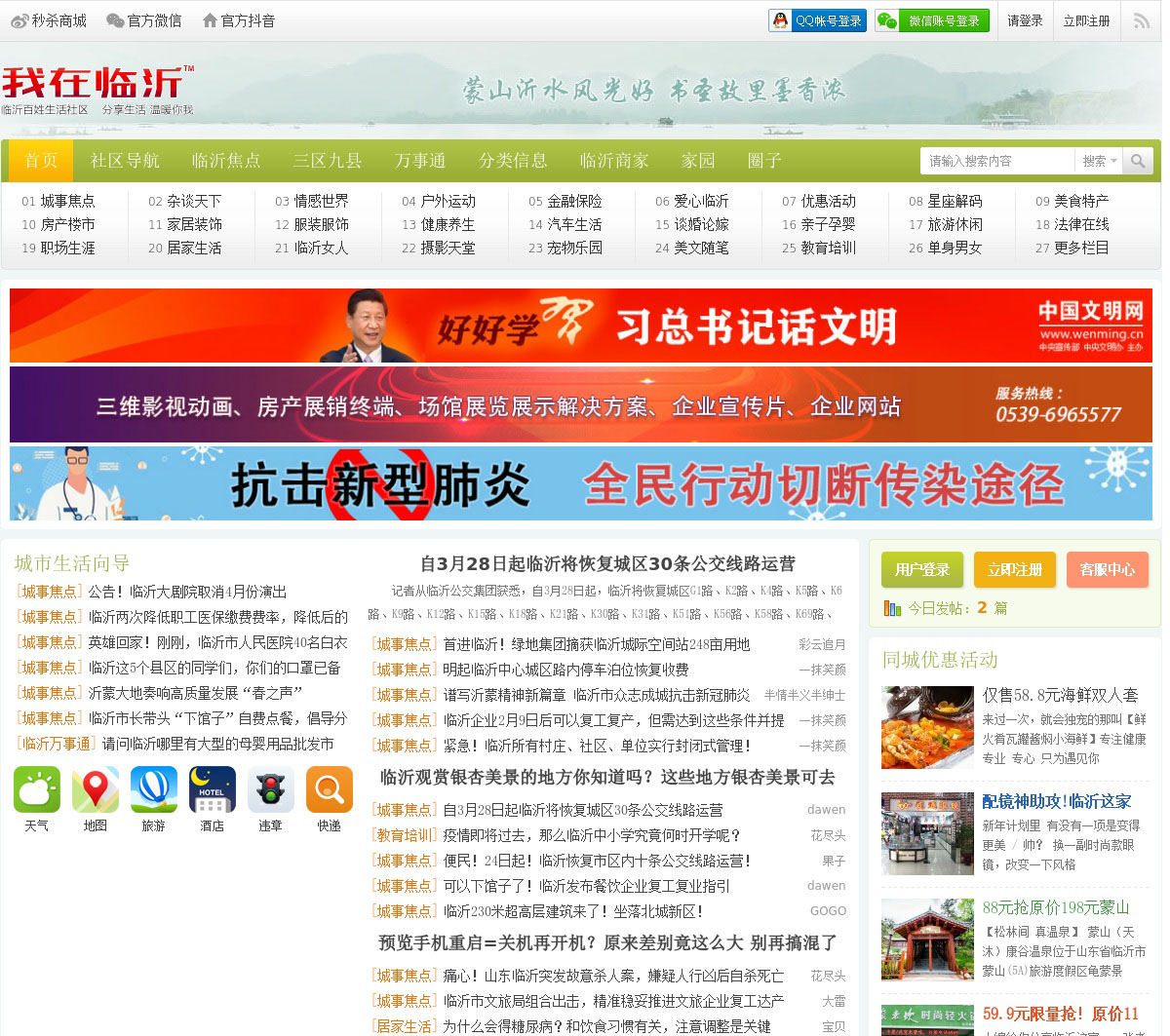
Task: Click the 城市生活向导 section heading
Action: click(x=72, y=563)
